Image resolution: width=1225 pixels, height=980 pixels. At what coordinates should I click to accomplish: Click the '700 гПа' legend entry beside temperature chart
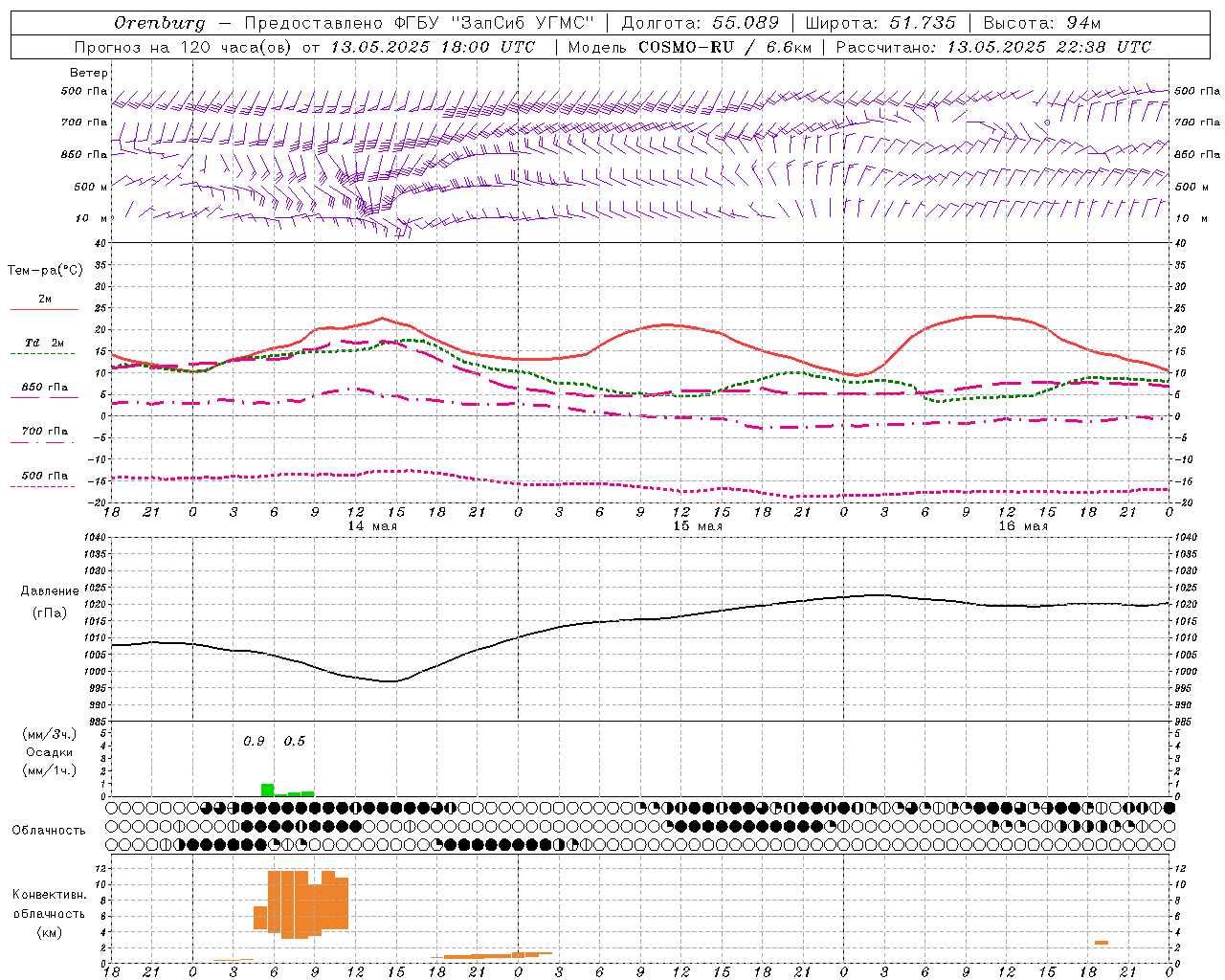point(45,432)
